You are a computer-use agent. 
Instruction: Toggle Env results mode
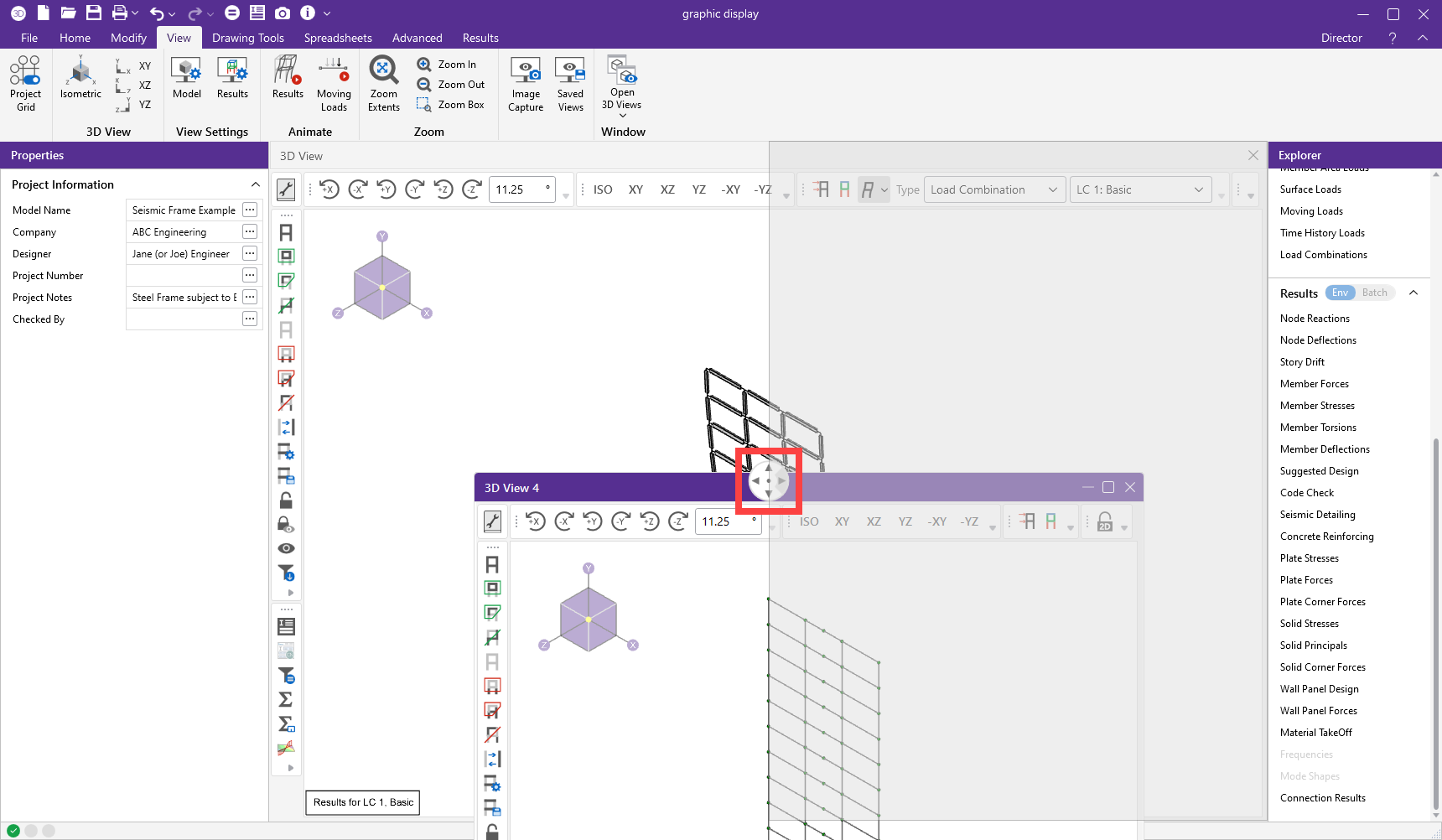click(1340, 293)
